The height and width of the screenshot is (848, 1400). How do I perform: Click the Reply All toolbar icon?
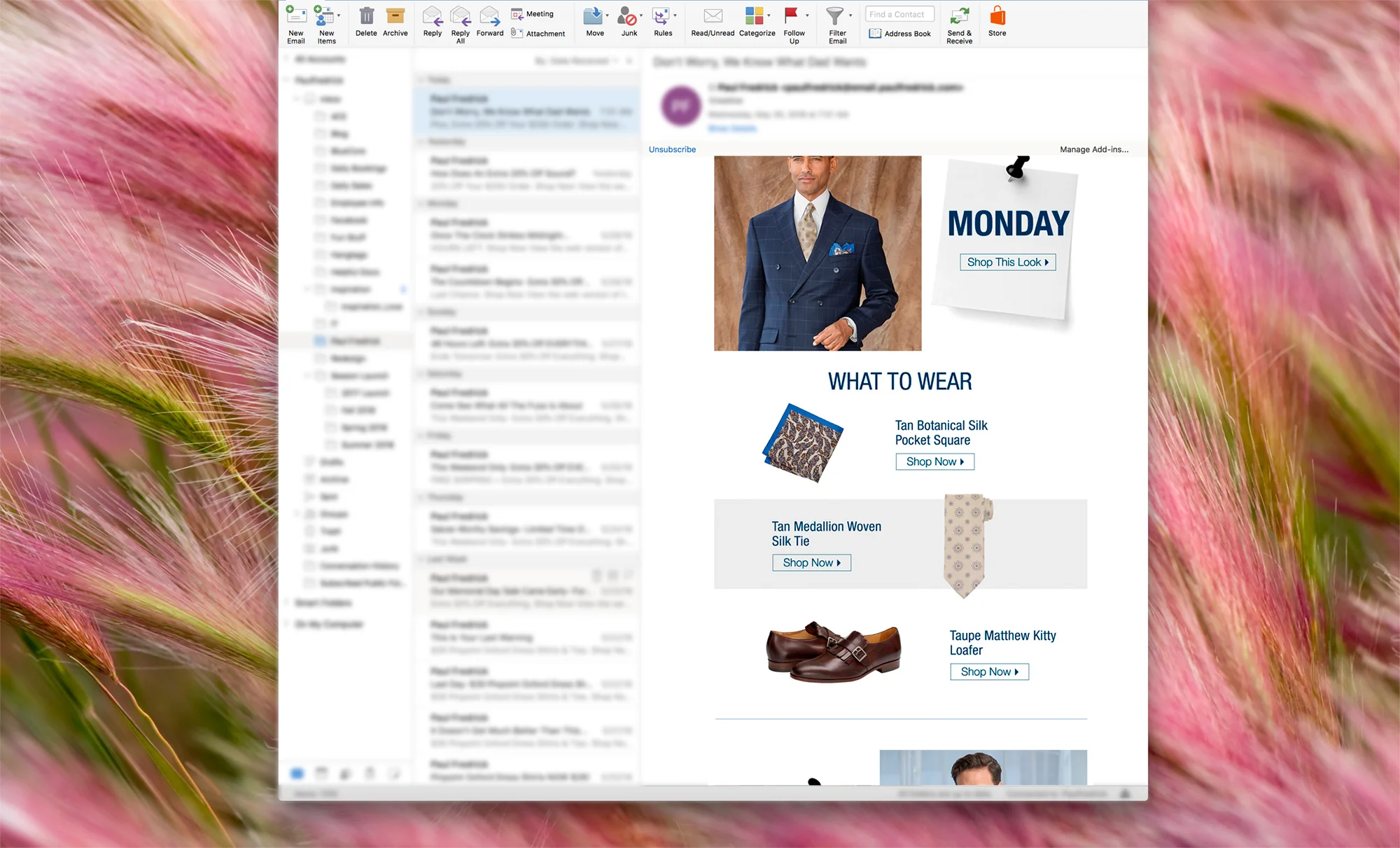(460, 15)
